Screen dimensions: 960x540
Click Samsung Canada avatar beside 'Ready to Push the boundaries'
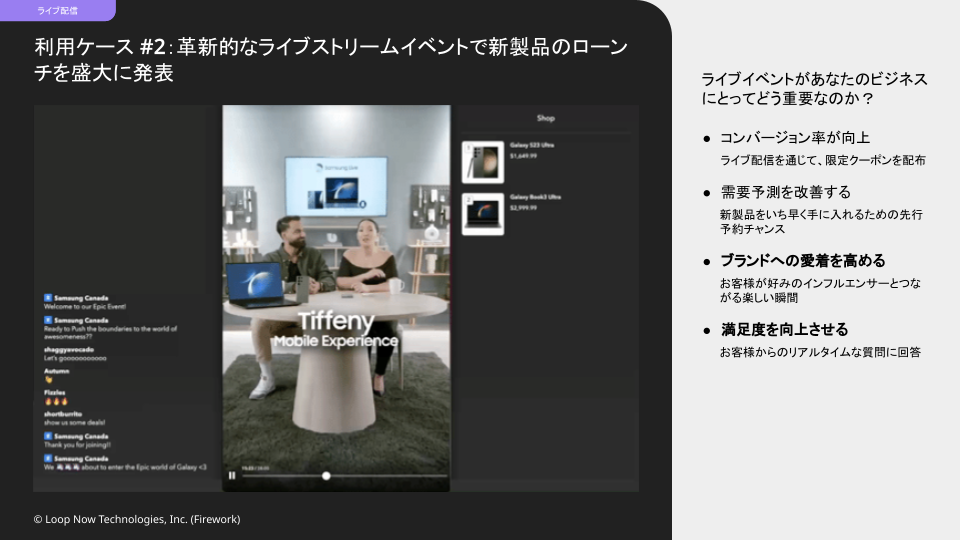[48, 320]
